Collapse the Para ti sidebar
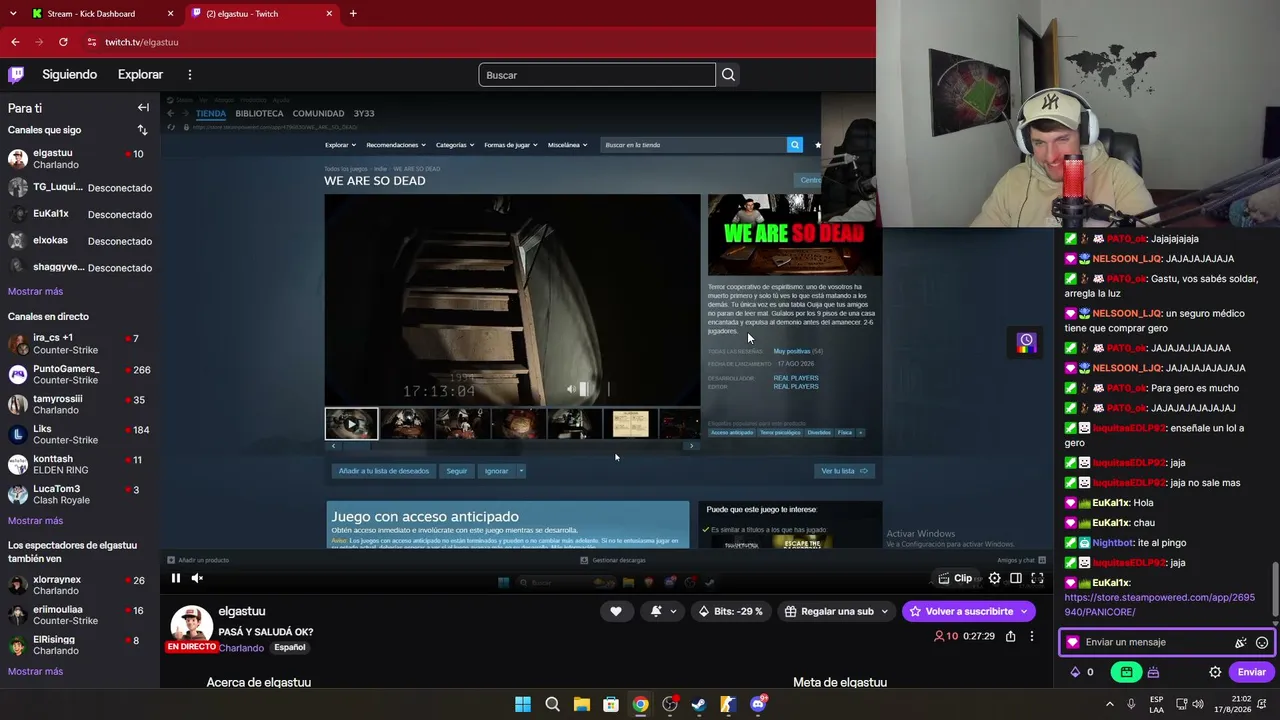Screen dimensions: 1280x720 tap(143, 108)
